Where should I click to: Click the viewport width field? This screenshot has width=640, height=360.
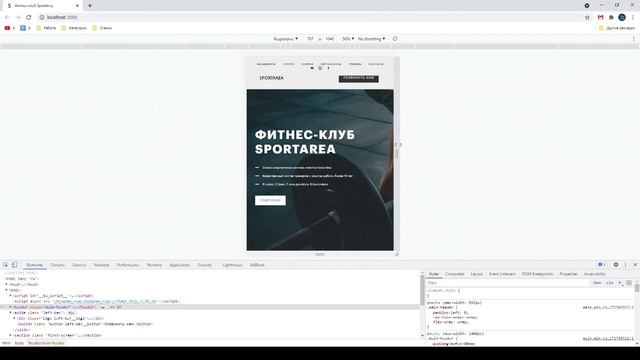click(310, 39)
